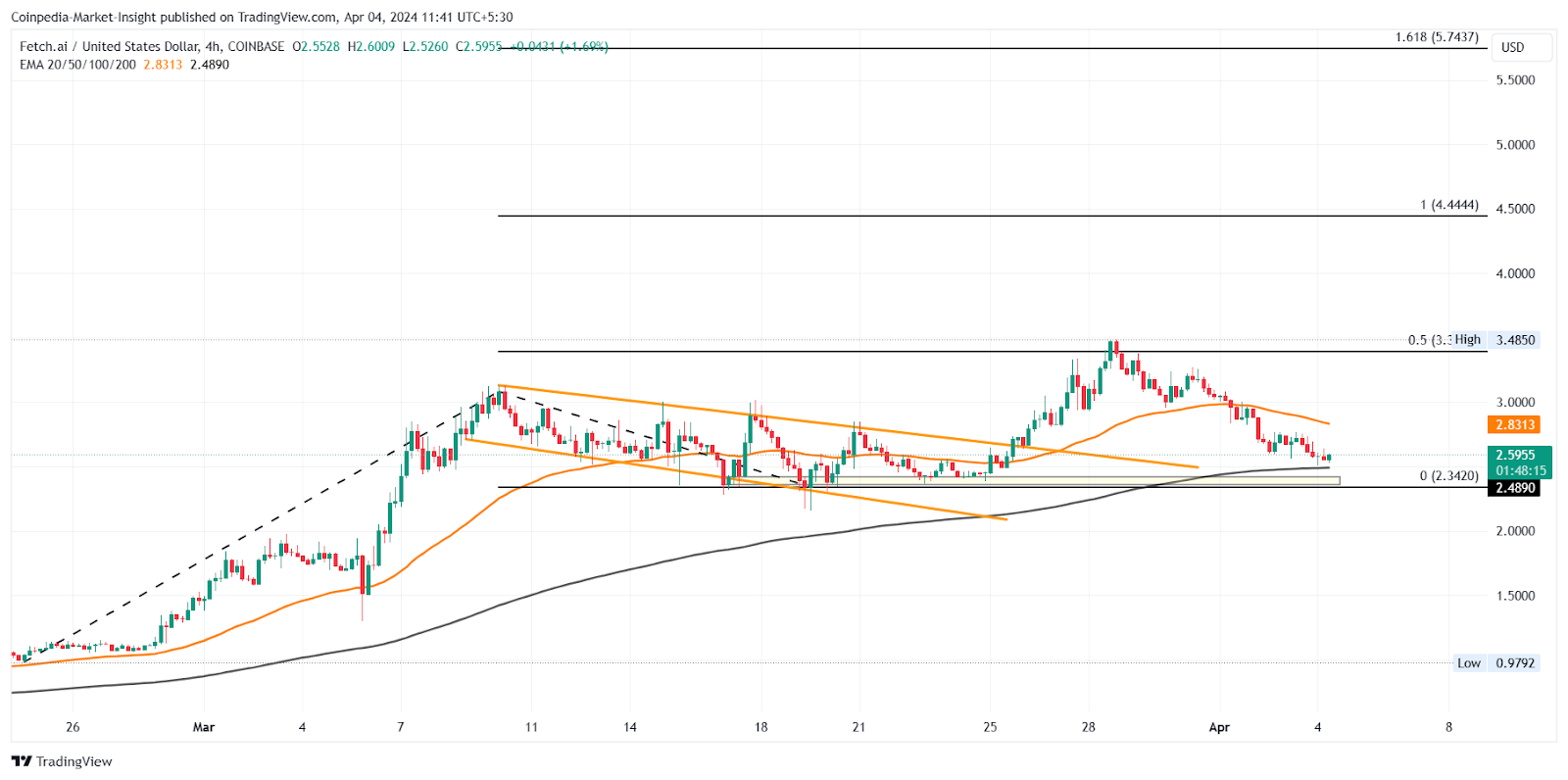Click the 4.0000 price scale value
This screenshot has height=780, width=1568.
click(x=1515, y=273)
